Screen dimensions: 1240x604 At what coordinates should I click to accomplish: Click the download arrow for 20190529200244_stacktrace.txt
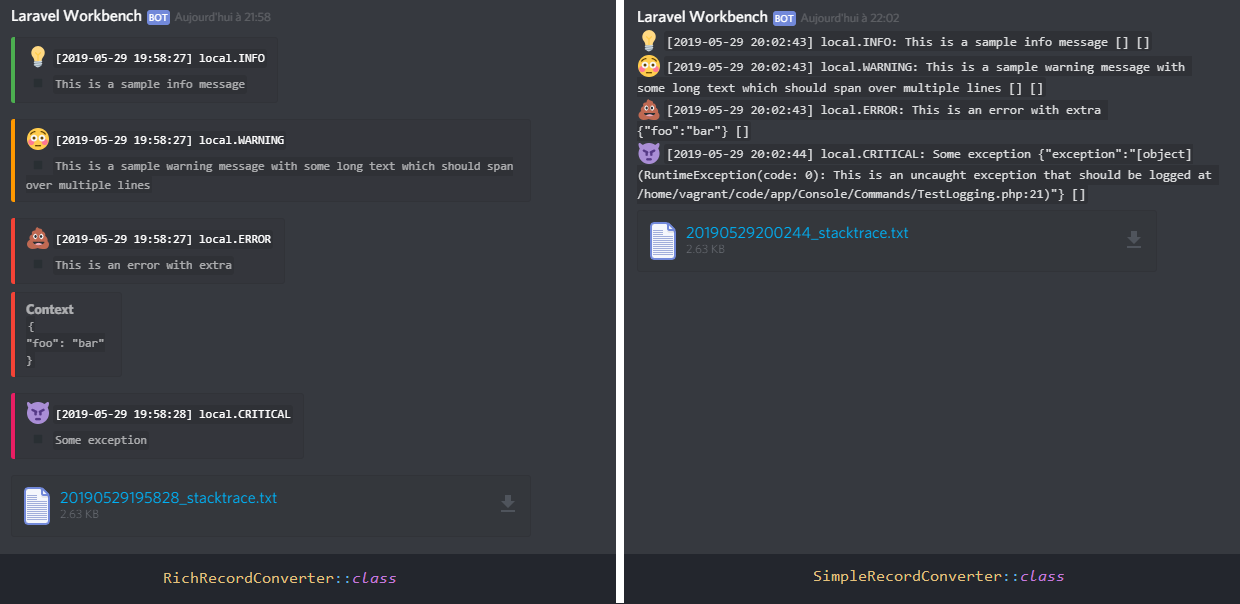click(x=1133, y=240)
